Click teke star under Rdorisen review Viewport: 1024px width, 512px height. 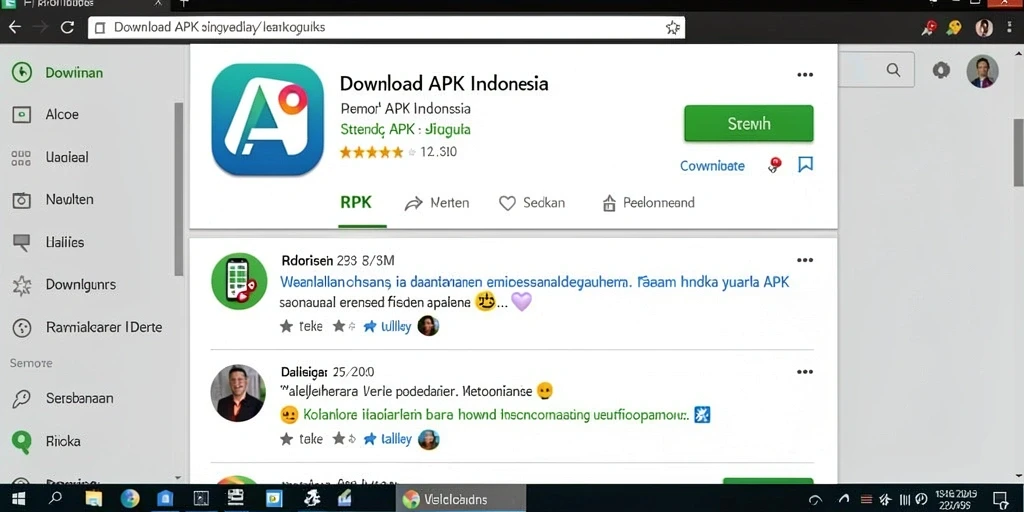(x=301, y=326)
